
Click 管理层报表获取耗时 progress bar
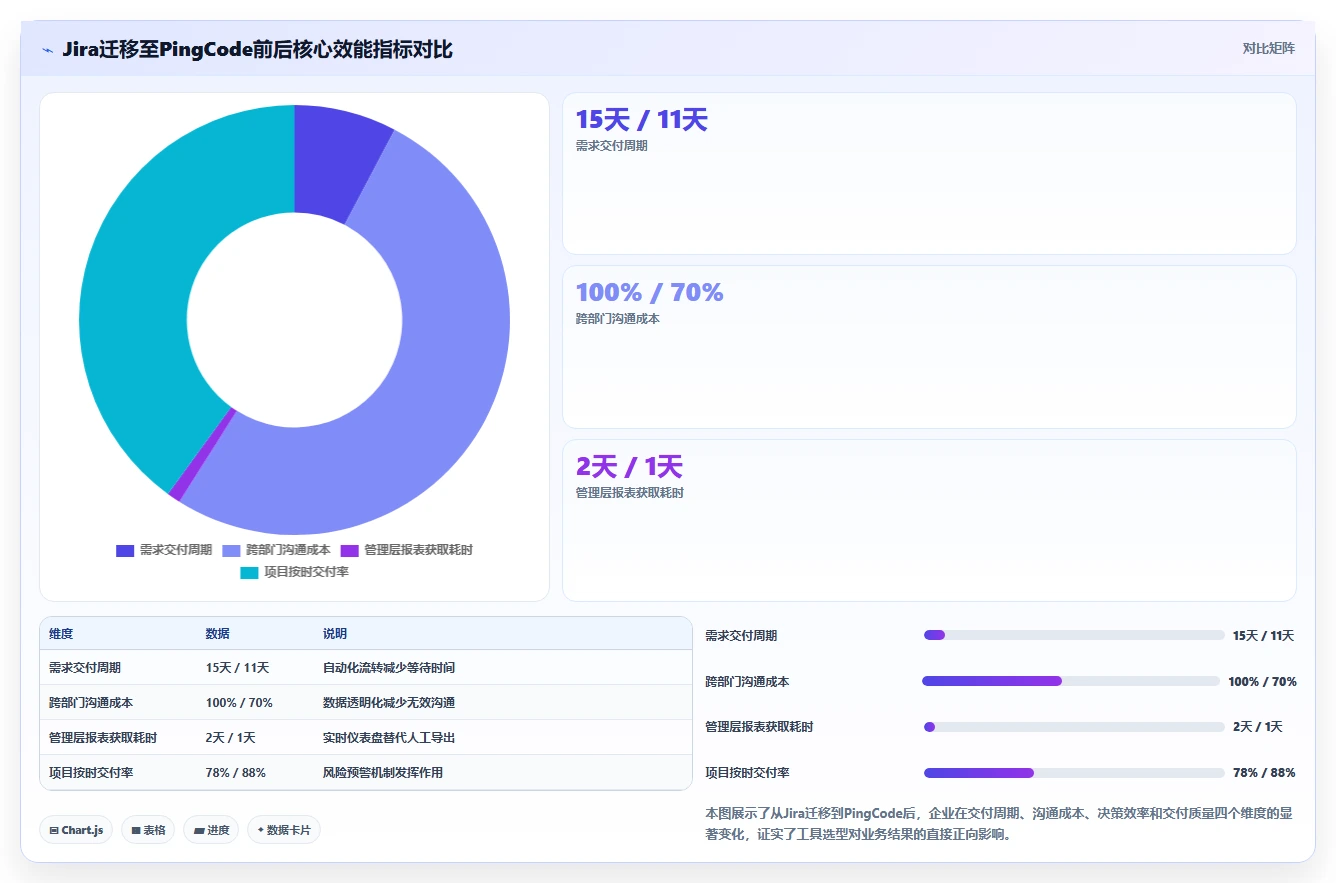pyautogui.click(x=1074, y=727)
